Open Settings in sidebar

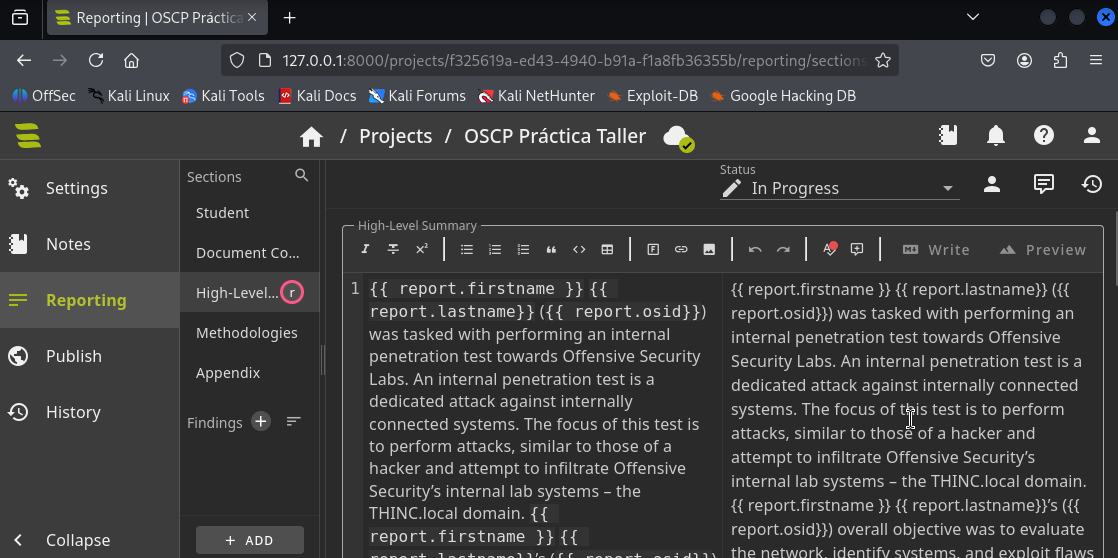pos(89,188)
